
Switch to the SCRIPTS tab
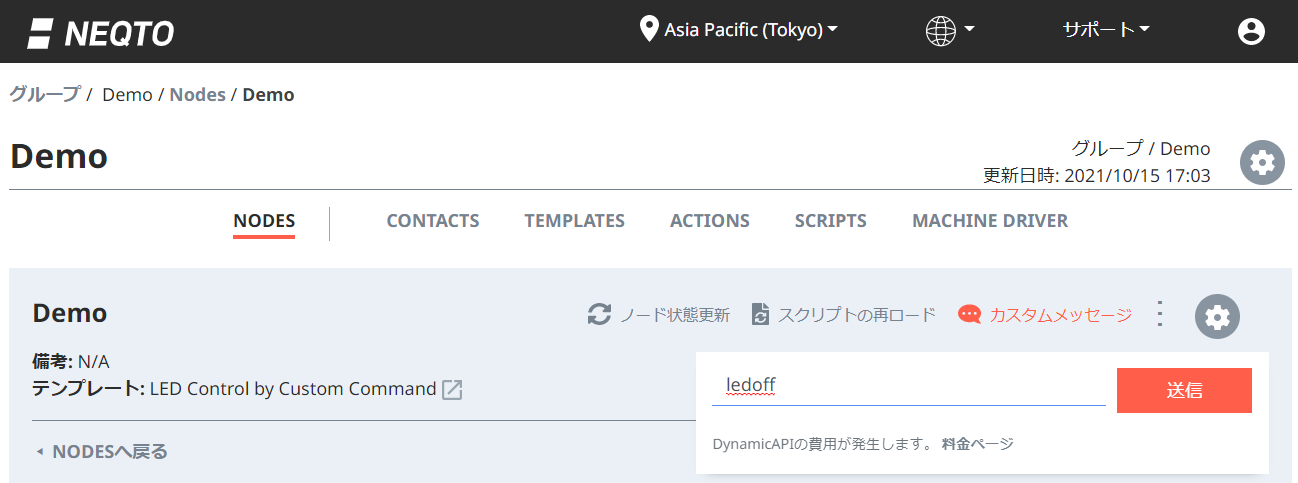click(831, 221)
